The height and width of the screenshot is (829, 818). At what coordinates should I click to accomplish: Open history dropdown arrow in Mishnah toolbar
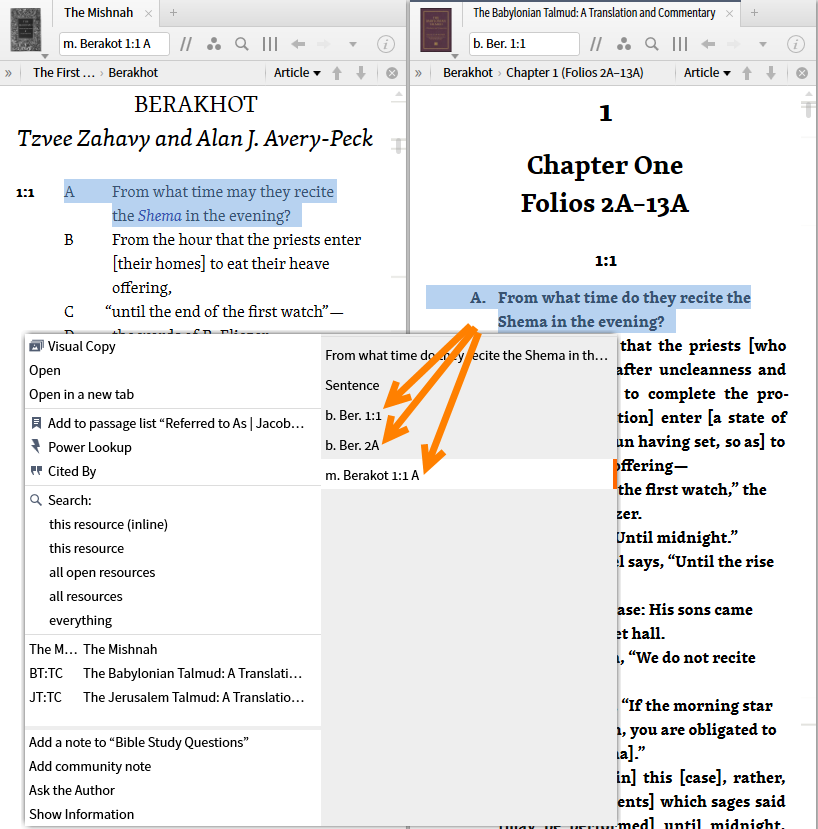click(x=353, y=44)
